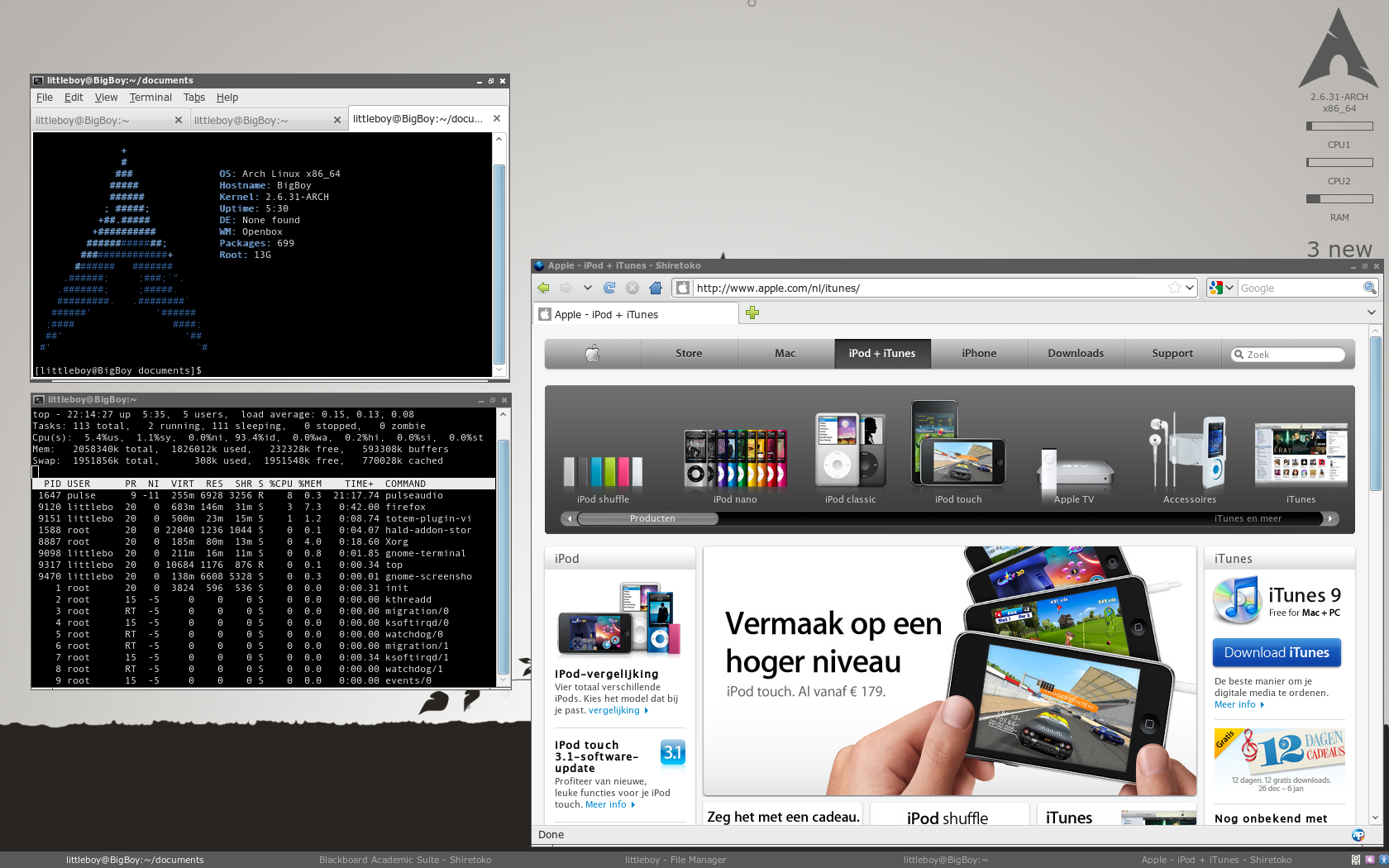Image resolution: width=1389 pixels, height=868 pixels.
Task: Open iPhone in Apple navigation bar
Action: tap(979, 354)
